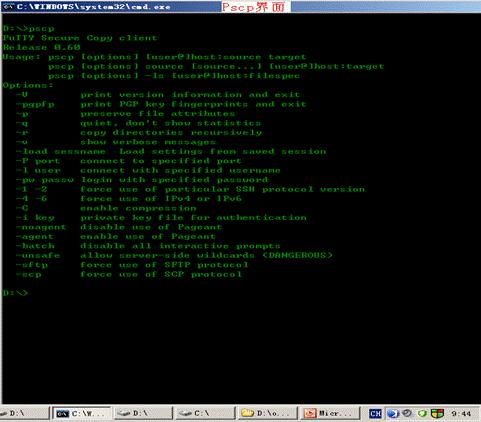
Task: Click the cmd.exe window title bar text
Action: [94, 7]
